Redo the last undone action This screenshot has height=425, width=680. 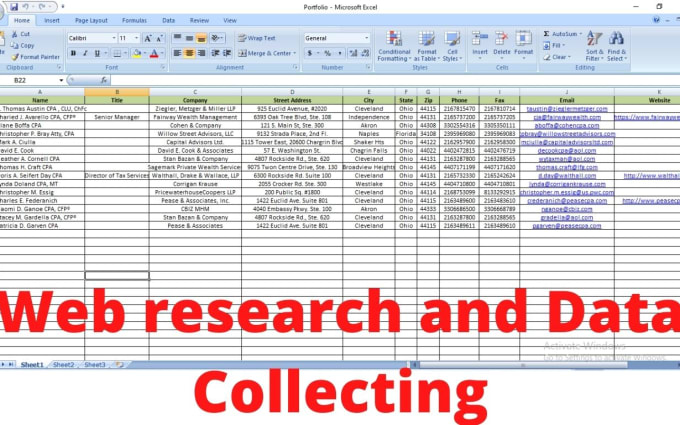tap(42, 7)
